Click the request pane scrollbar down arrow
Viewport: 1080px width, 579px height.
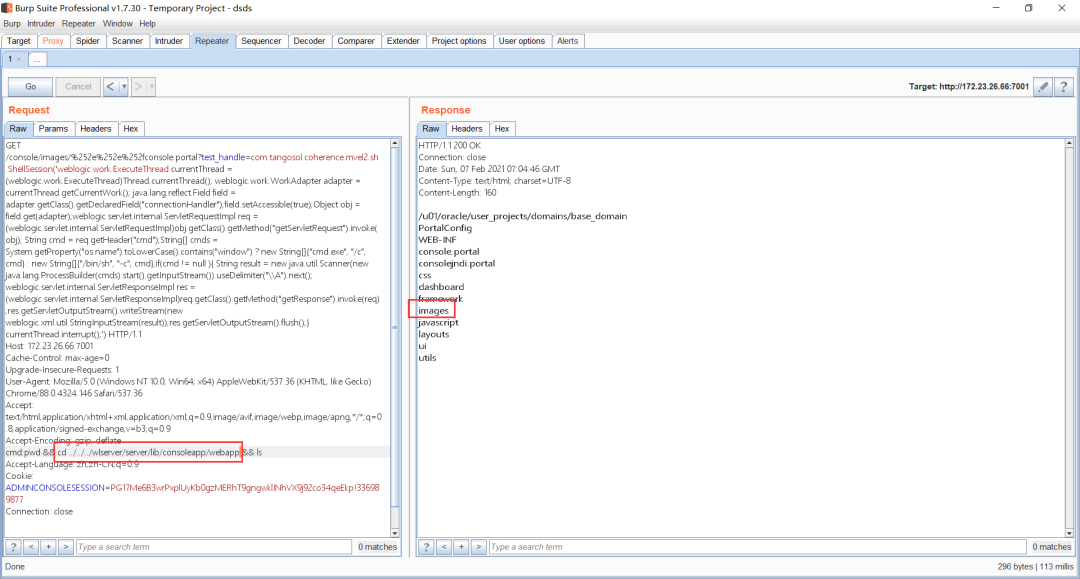click(395, 533)
